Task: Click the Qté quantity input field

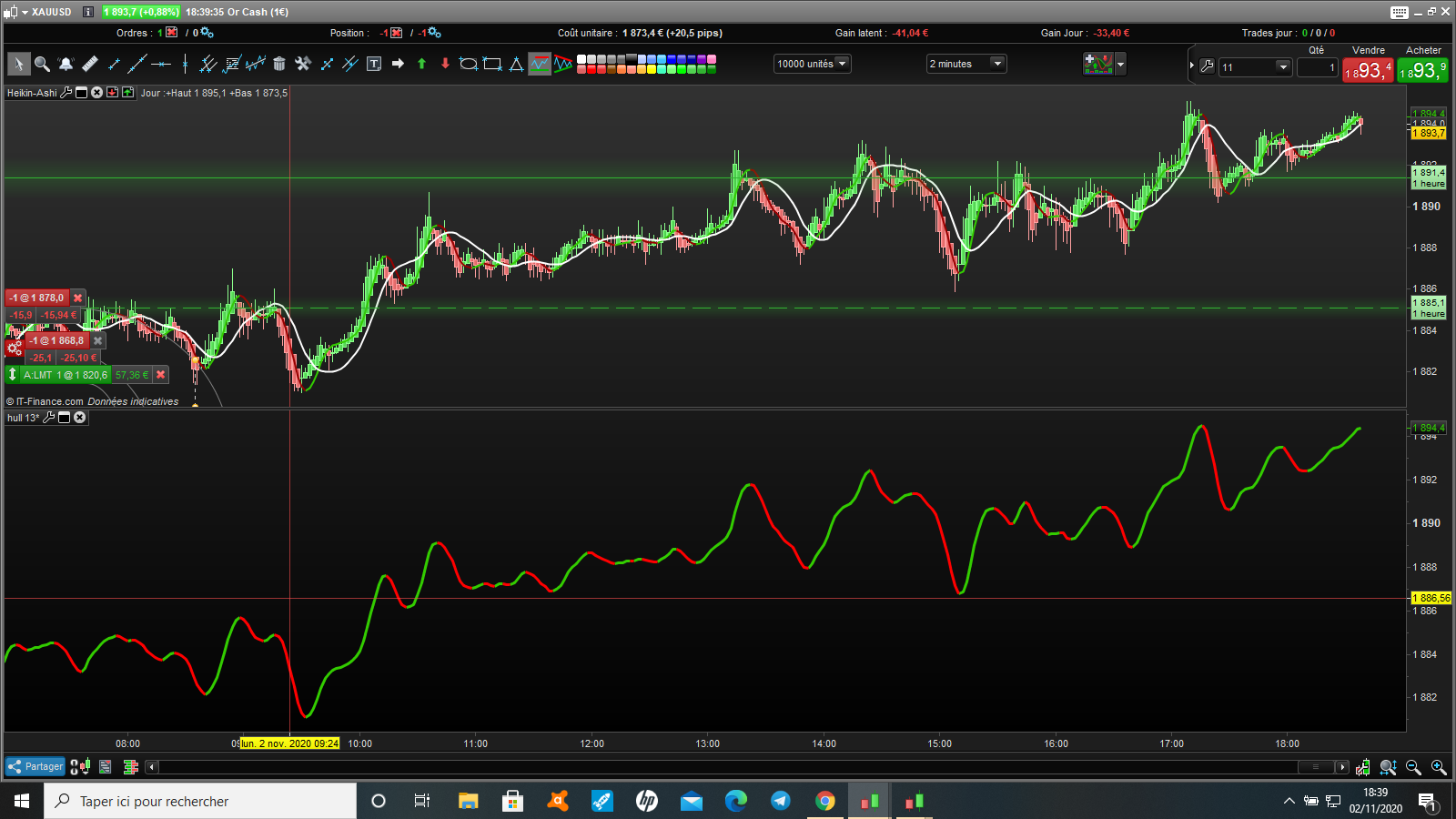Action: click(1317, 67)
